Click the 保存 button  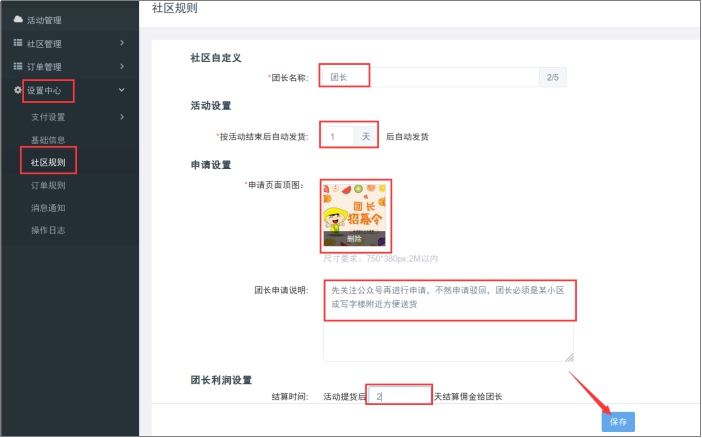[x=618, y=422]
